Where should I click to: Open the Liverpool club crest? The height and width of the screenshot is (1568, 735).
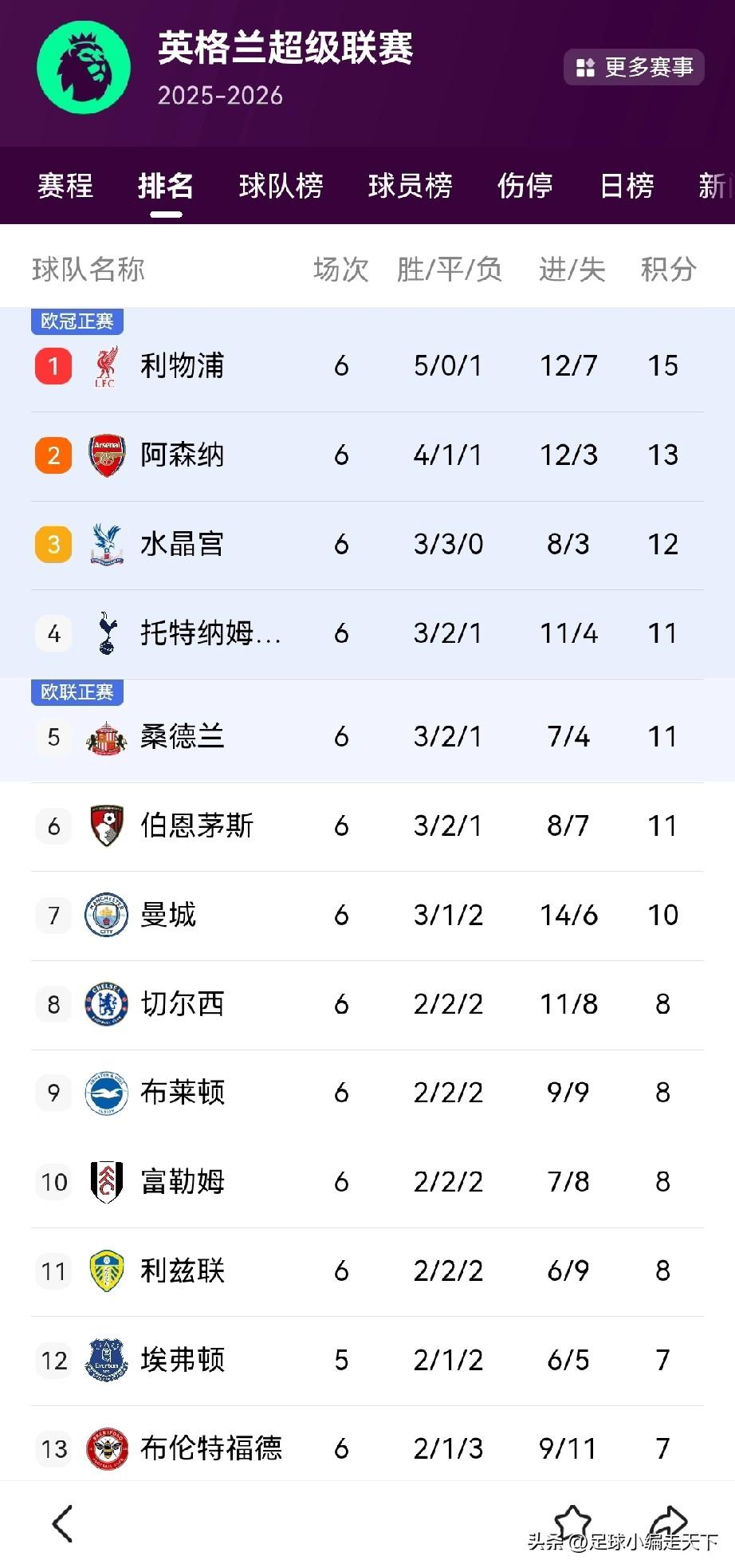[105, 366]
